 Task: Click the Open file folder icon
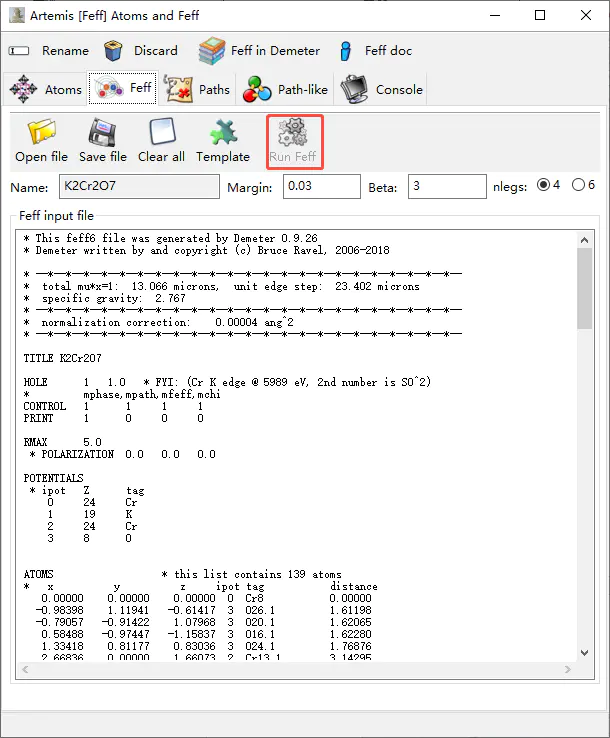pos(42,132)
